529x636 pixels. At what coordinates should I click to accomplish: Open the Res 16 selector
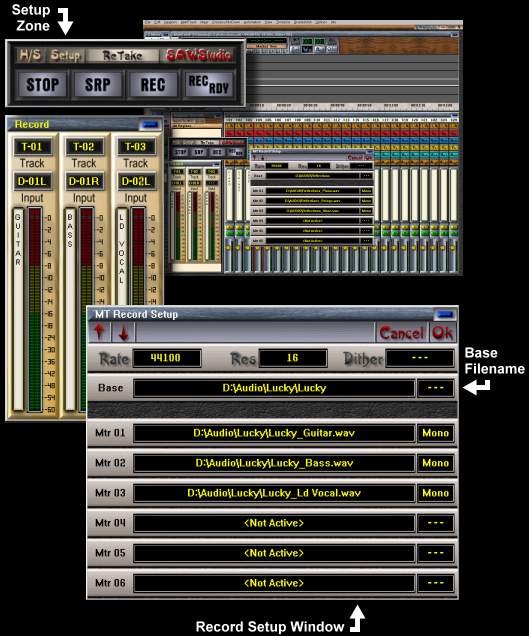point(293,358)
